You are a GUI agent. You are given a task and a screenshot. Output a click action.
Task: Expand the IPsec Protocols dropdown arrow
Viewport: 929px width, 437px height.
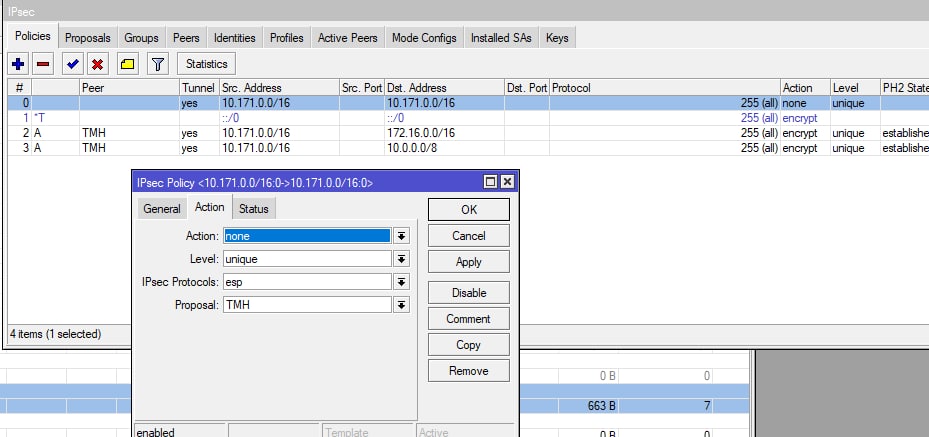point(401,282)
